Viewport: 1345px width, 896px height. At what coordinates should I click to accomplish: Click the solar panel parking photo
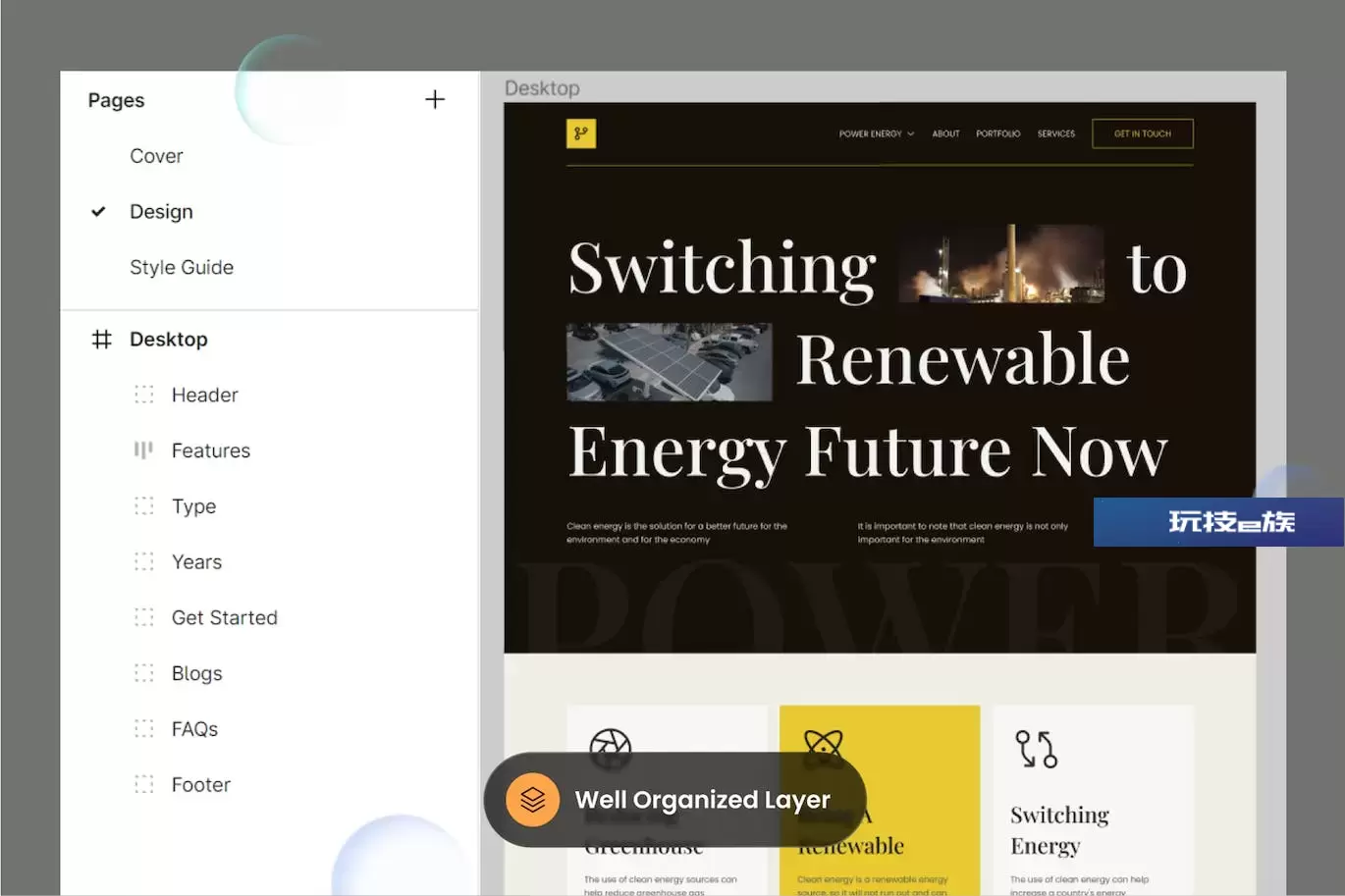pyautogui.click(x=670, y=362)
